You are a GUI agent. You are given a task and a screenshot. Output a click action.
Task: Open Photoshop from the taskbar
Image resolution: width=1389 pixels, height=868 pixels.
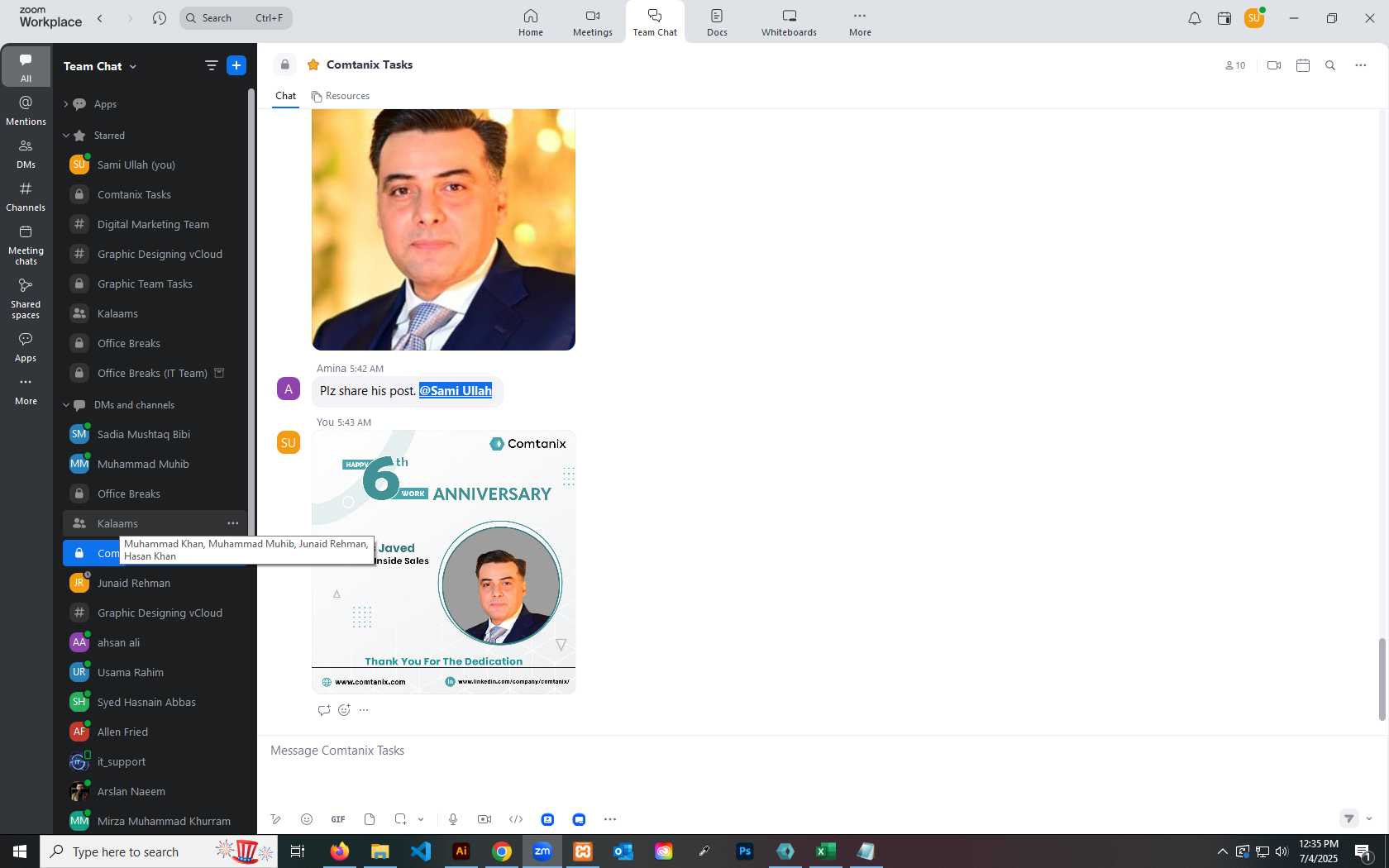(x=745, y=851)
